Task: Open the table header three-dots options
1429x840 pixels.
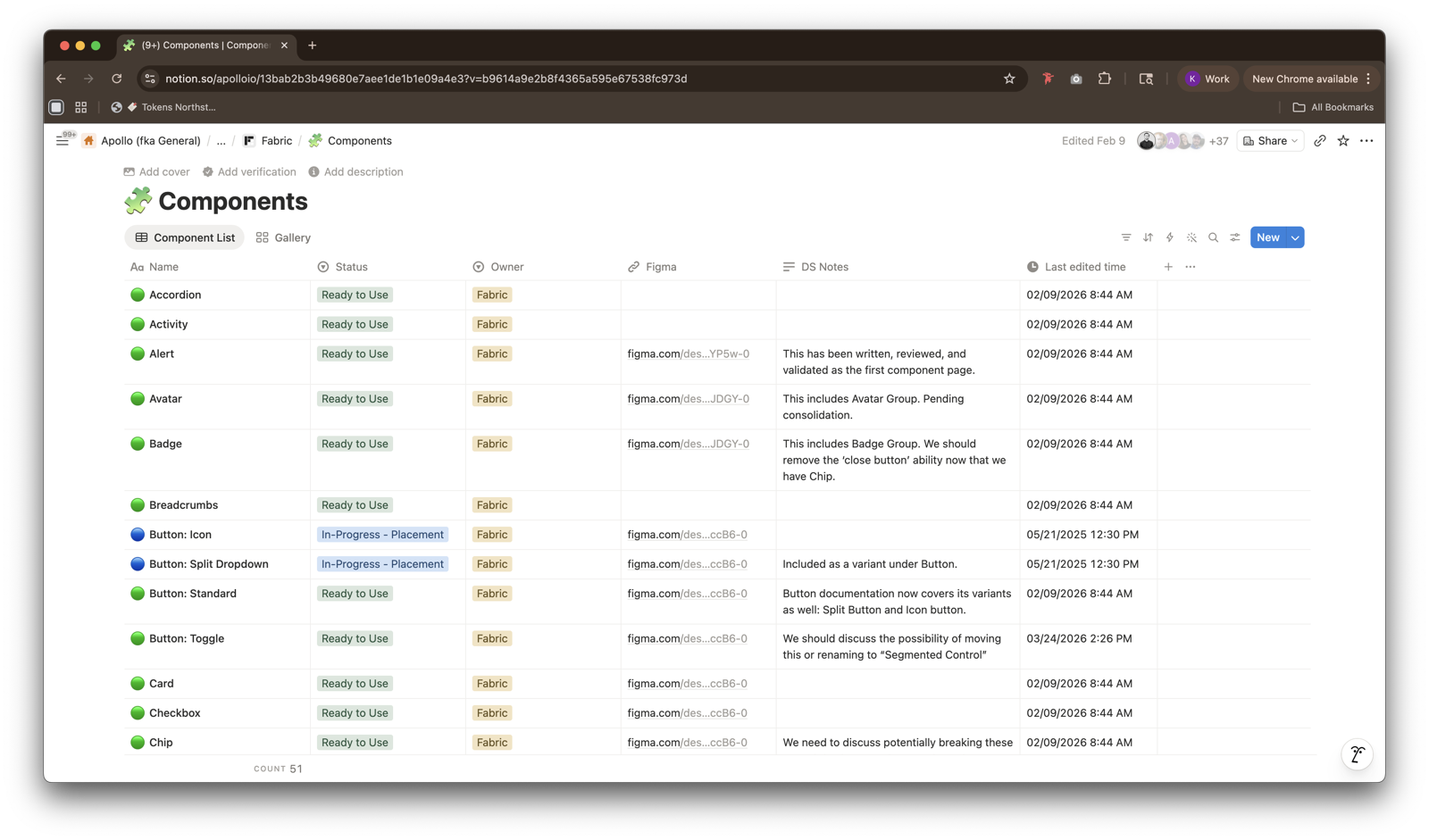Action: (1191, 267)
